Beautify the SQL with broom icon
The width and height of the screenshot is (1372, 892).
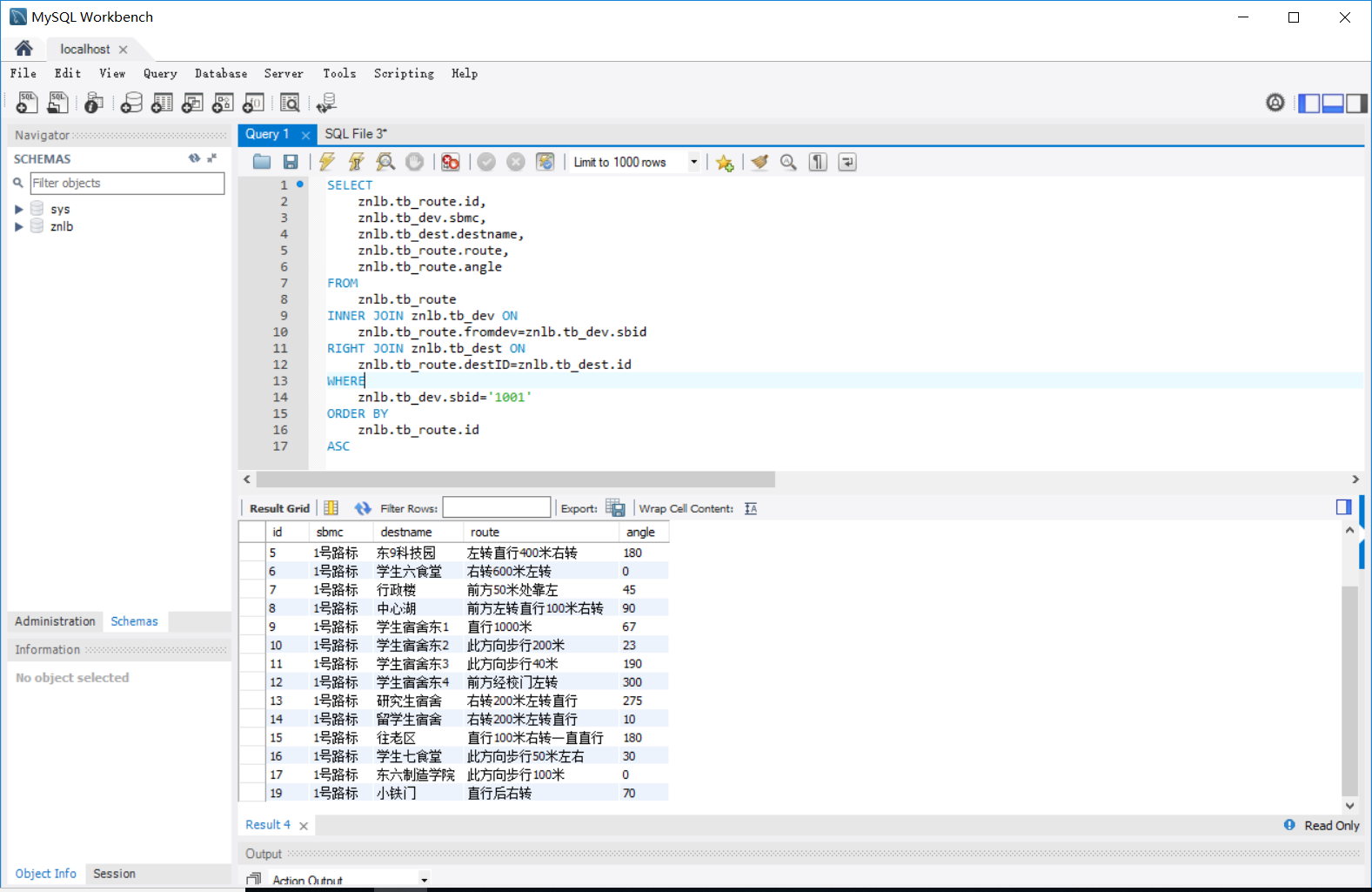(x=760, y=162)
